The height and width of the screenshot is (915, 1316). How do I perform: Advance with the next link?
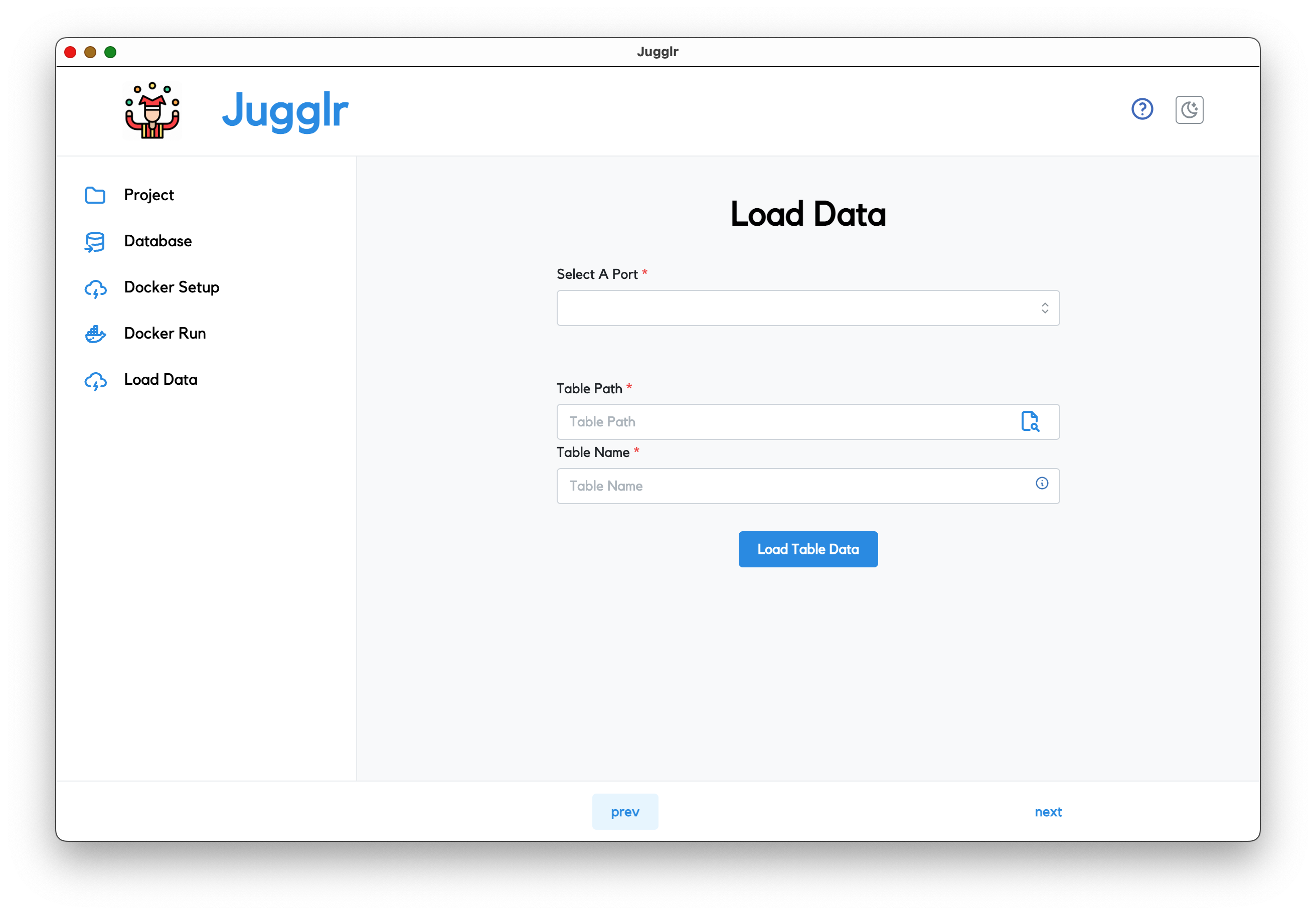point(1048,811)
